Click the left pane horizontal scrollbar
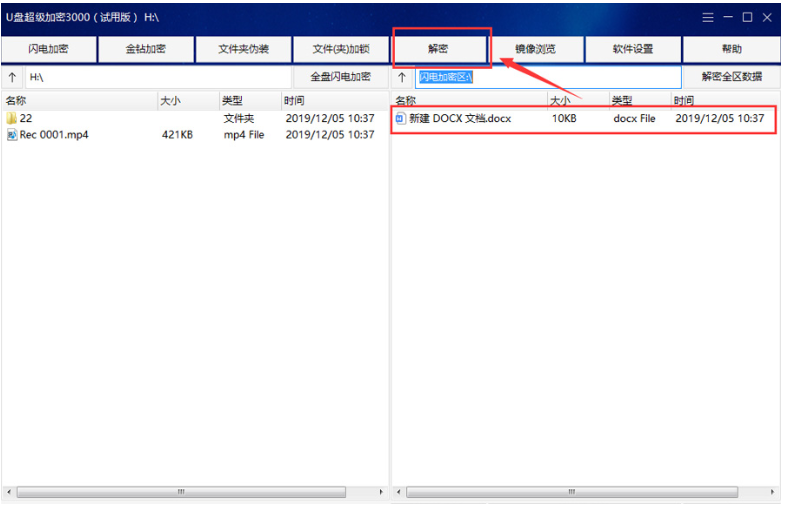The height and width of the screenshot is (507, 786). (180, 492)
